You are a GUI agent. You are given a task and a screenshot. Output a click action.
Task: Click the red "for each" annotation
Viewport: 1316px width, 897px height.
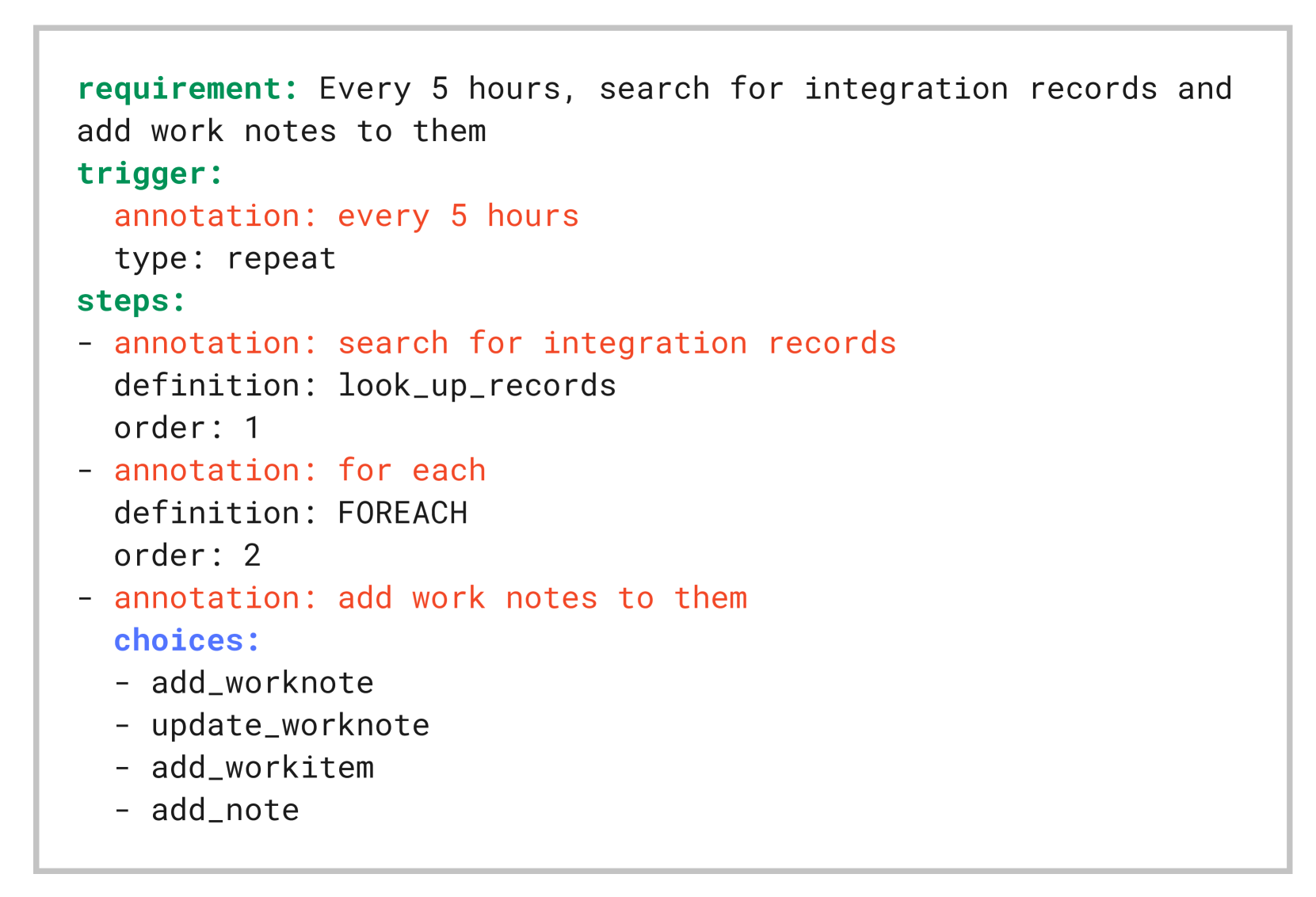click(411, 471)
